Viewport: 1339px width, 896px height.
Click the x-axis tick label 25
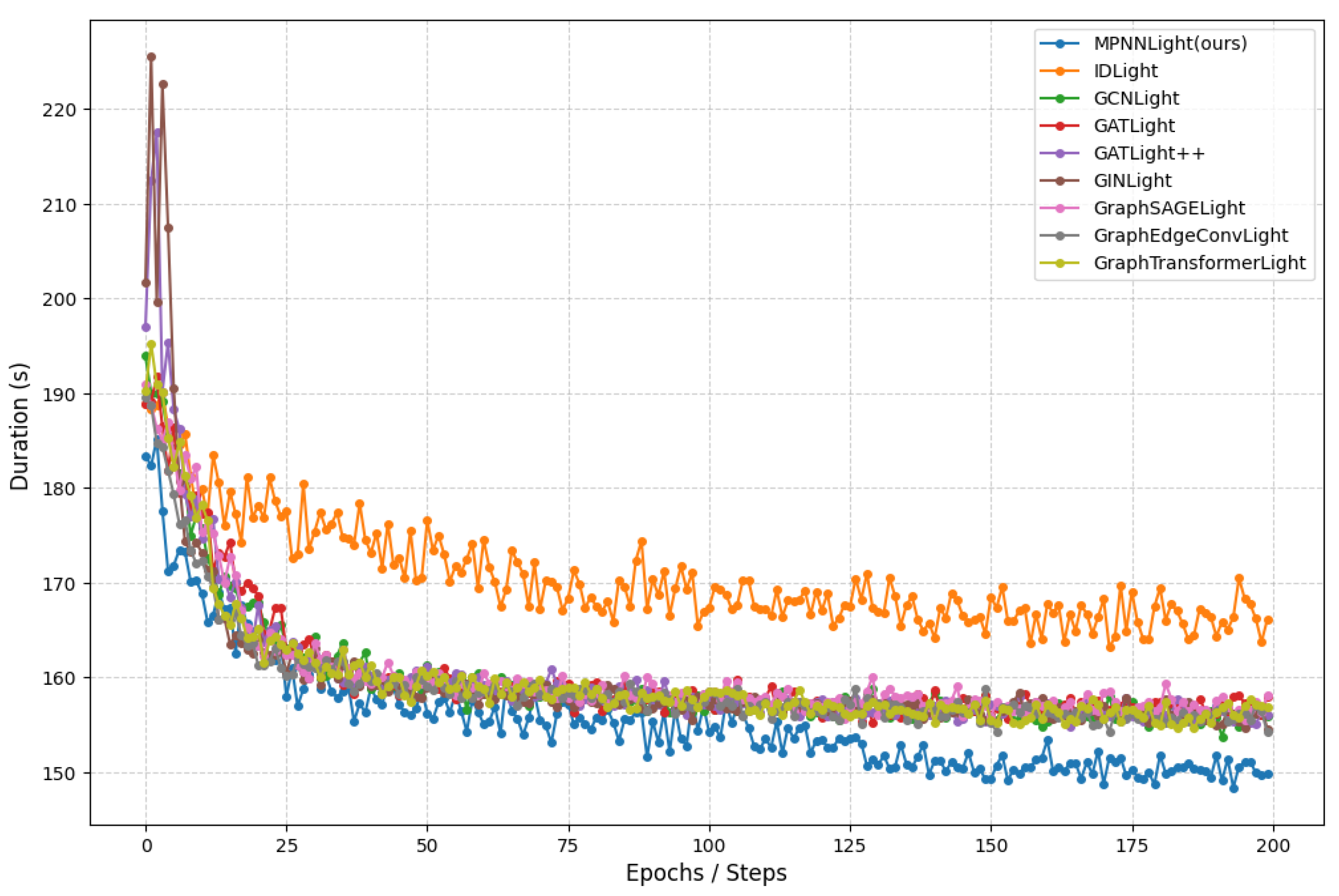point(287,846)
